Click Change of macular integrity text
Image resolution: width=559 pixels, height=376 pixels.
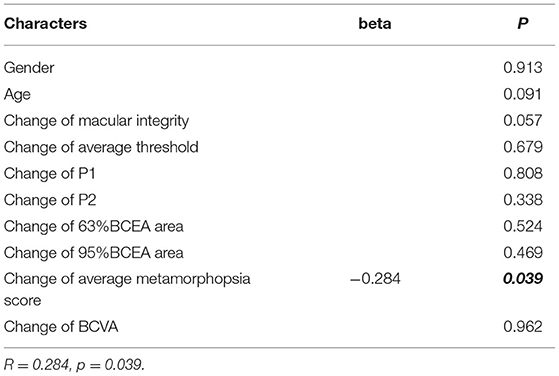tap(96, 121)
